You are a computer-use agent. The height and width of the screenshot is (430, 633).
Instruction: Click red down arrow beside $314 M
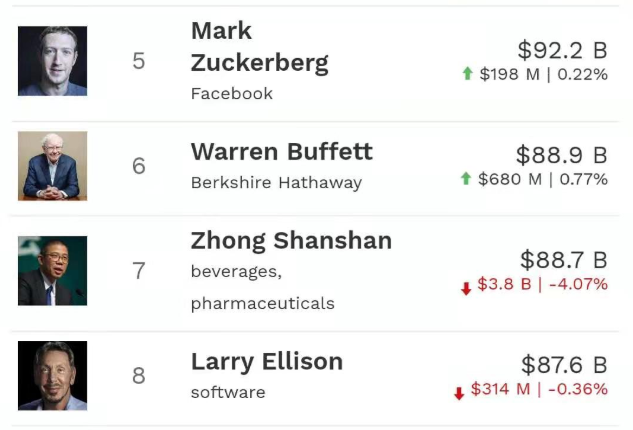point(459,393)
